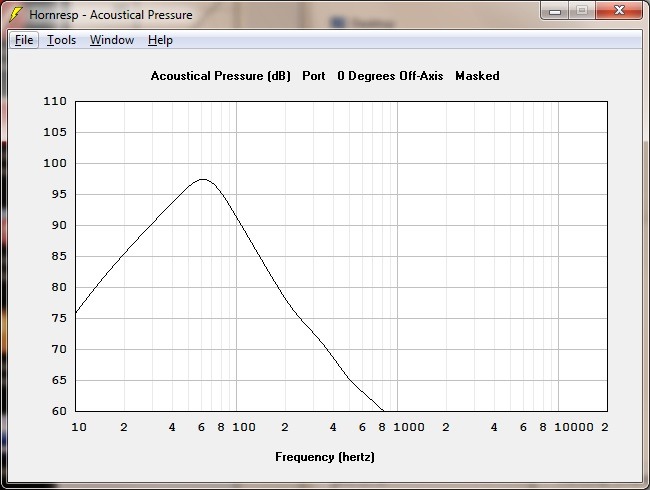Click the 95 dB axis value

tap(59, 194)
